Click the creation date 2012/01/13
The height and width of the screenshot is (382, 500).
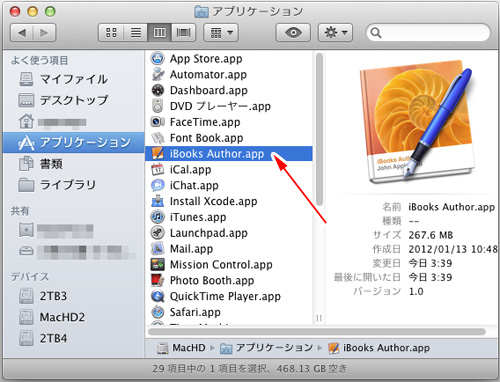pyautogui.click(x=453, y=249)
